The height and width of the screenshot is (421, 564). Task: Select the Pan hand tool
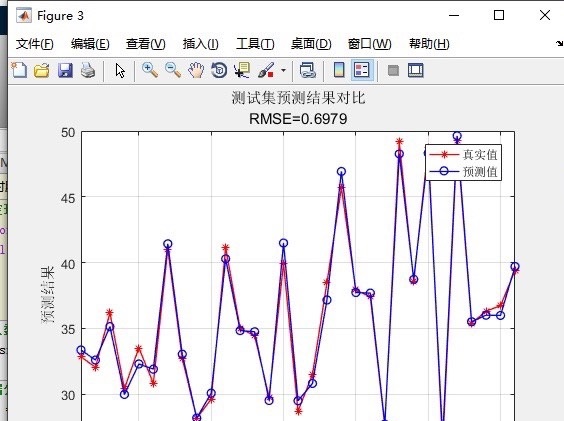point(196,70)
